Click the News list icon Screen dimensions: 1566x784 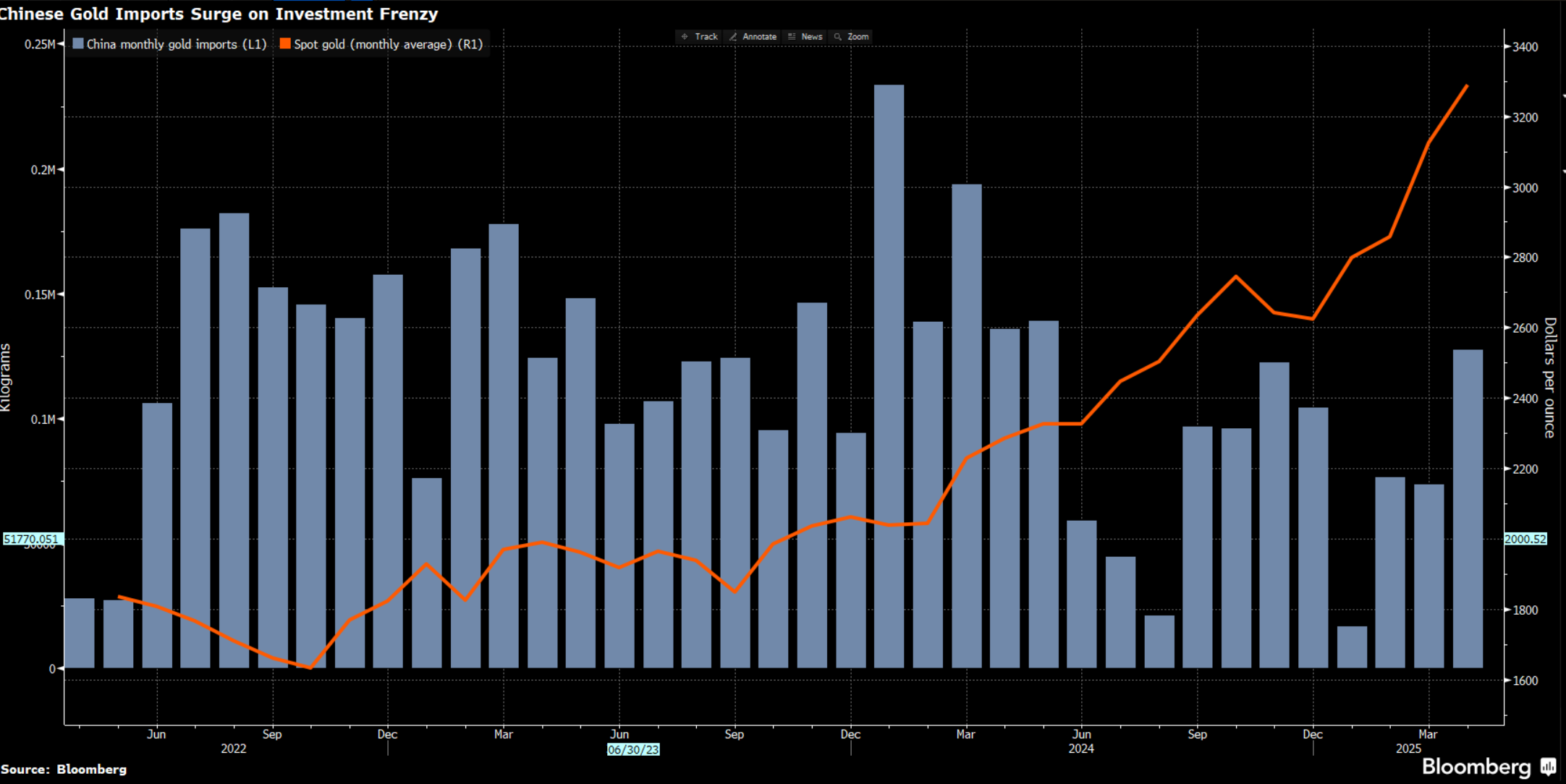pyautogui.click(x=792, y=37)
